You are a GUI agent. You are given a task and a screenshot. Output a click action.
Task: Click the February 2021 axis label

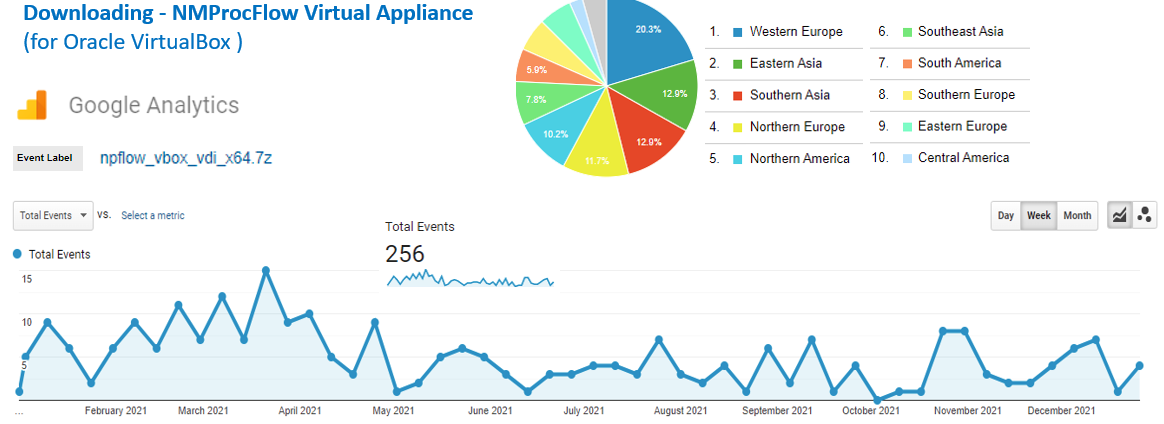(x=115, y=411)
